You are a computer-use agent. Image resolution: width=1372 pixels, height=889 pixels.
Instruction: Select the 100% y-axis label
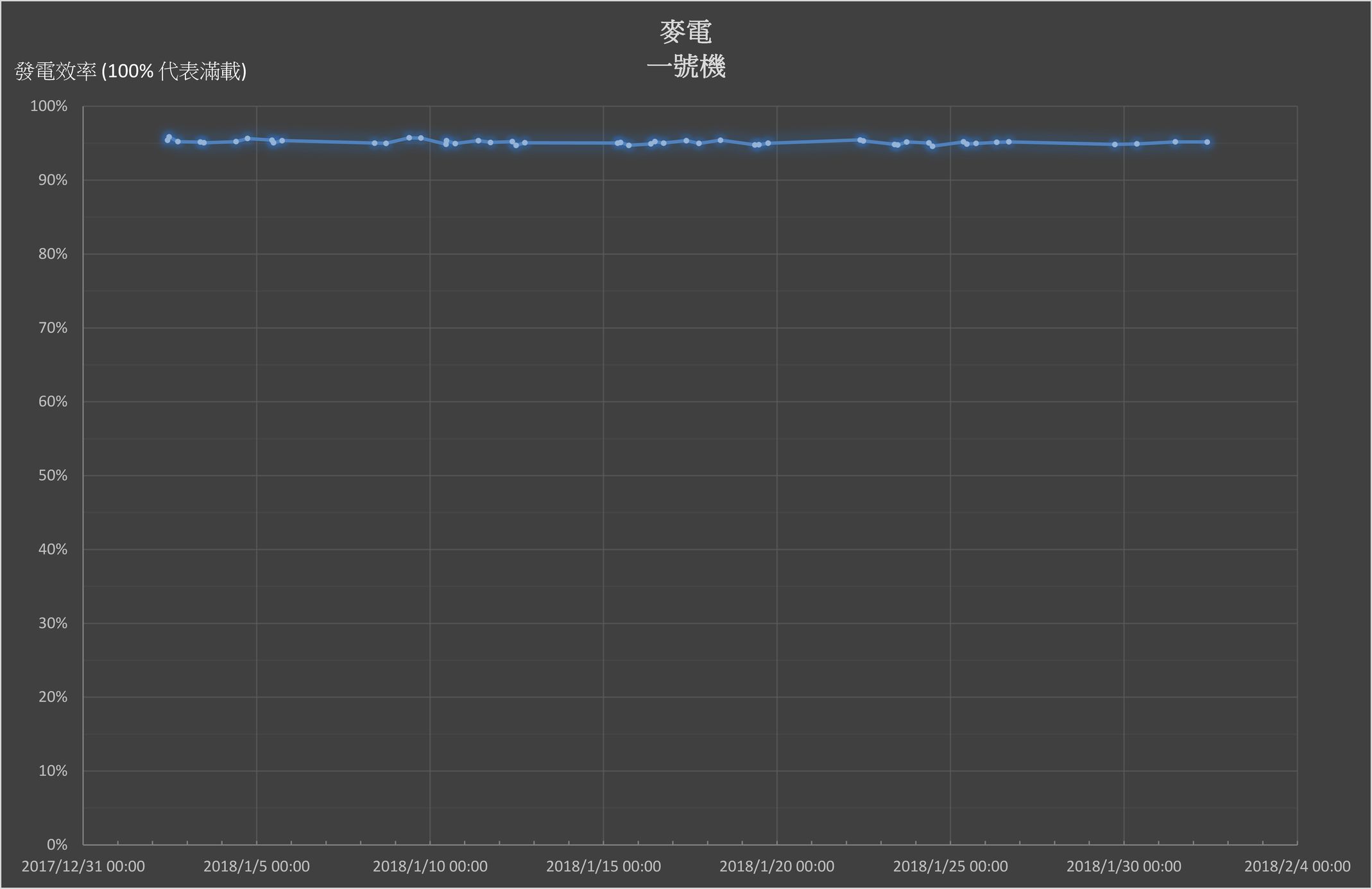click(49, 107)
